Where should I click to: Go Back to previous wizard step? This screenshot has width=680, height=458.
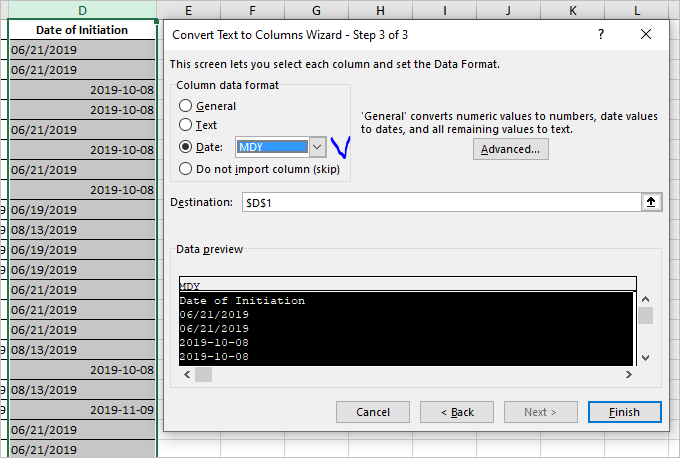point(457,412)
